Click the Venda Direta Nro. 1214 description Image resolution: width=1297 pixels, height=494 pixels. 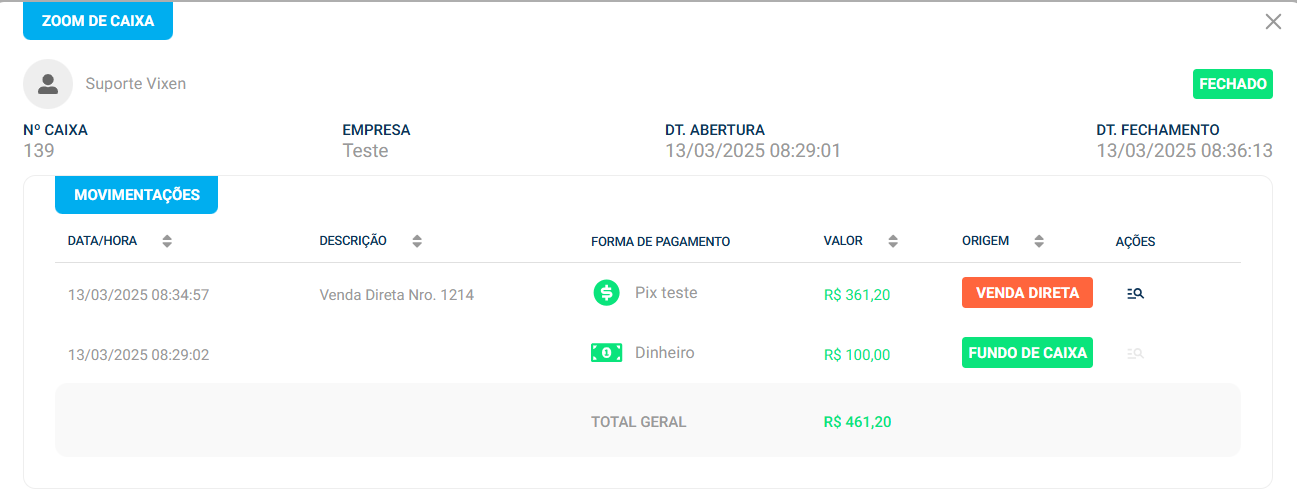point(396,295)
